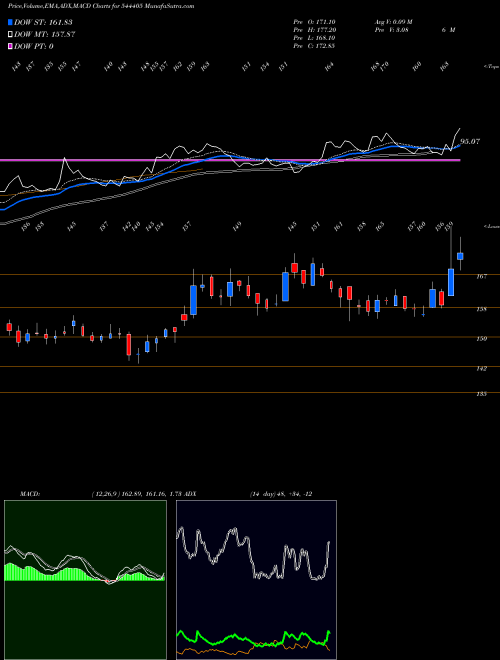Click the 167 price axis label
Viewport: 500px width, 660px height.
482,277
